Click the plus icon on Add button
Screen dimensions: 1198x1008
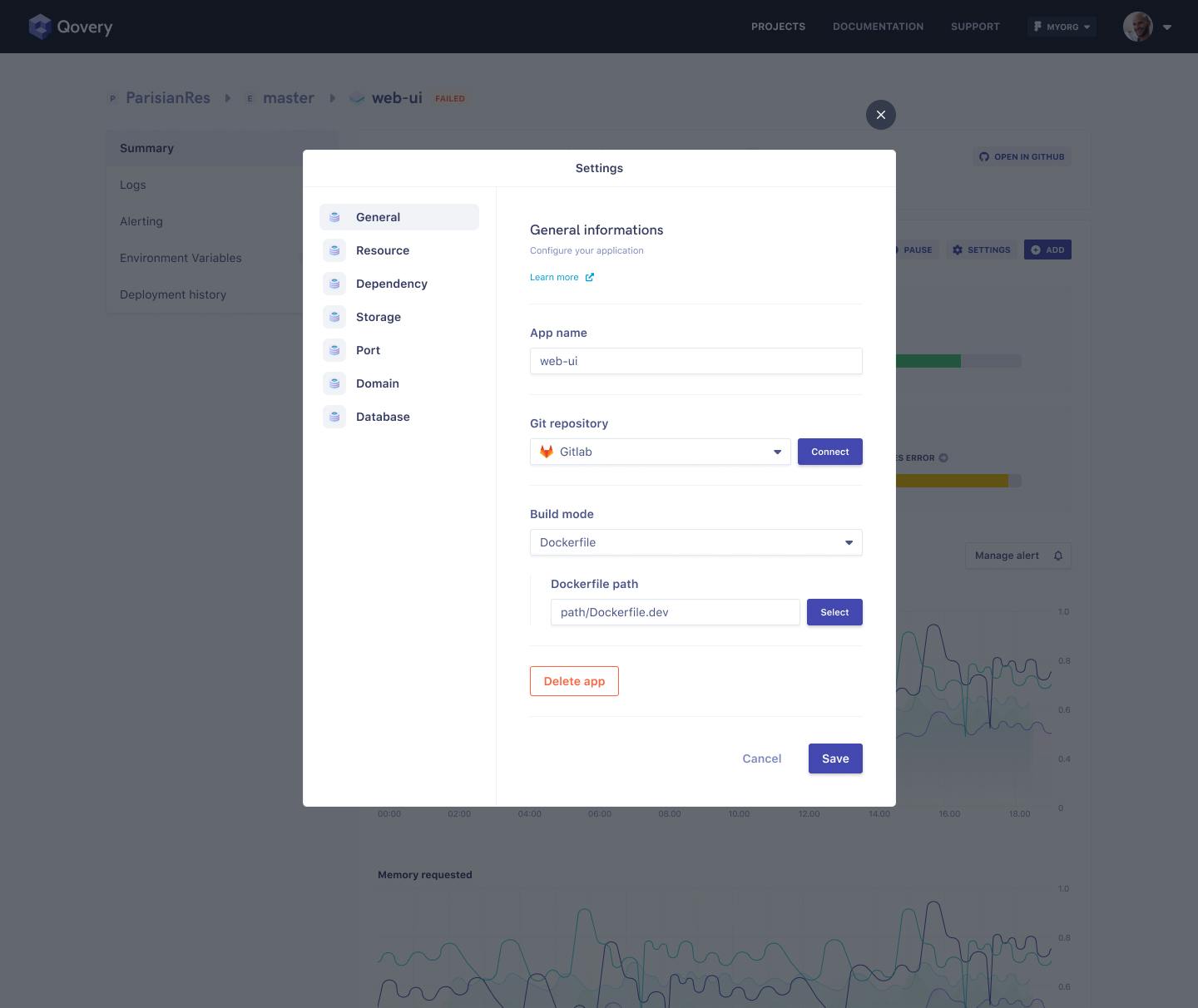[x=1036, y=250]
